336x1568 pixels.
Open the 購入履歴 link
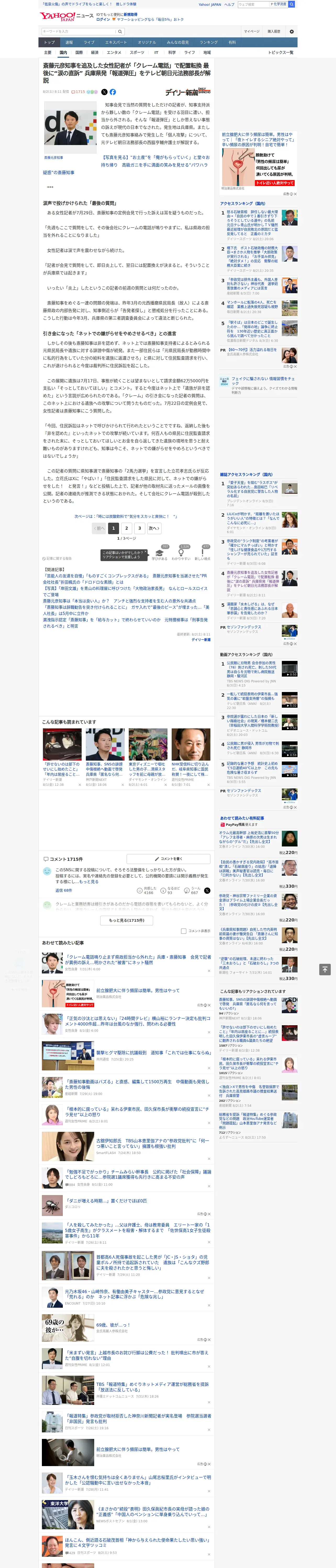(x=274, y=31)
